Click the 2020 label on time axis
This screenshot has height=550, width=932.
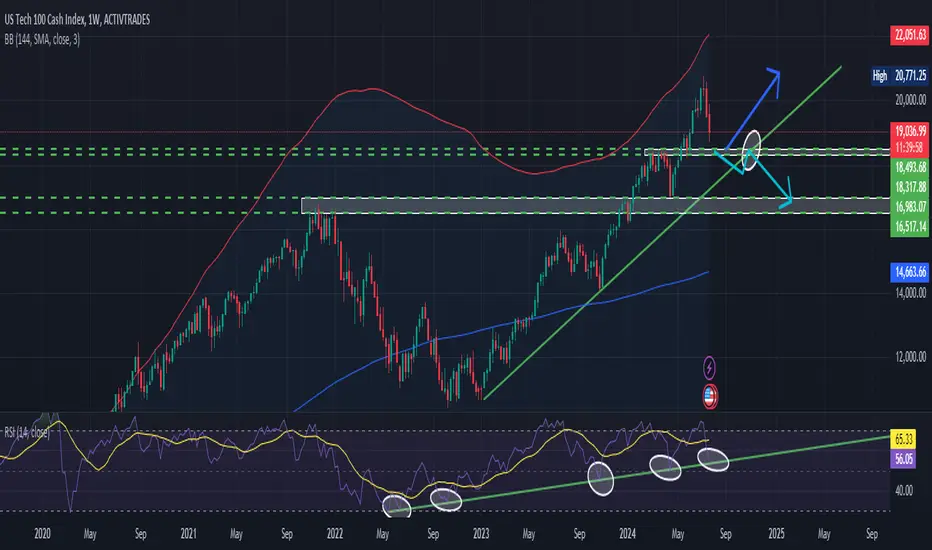(x=42, y=533)
